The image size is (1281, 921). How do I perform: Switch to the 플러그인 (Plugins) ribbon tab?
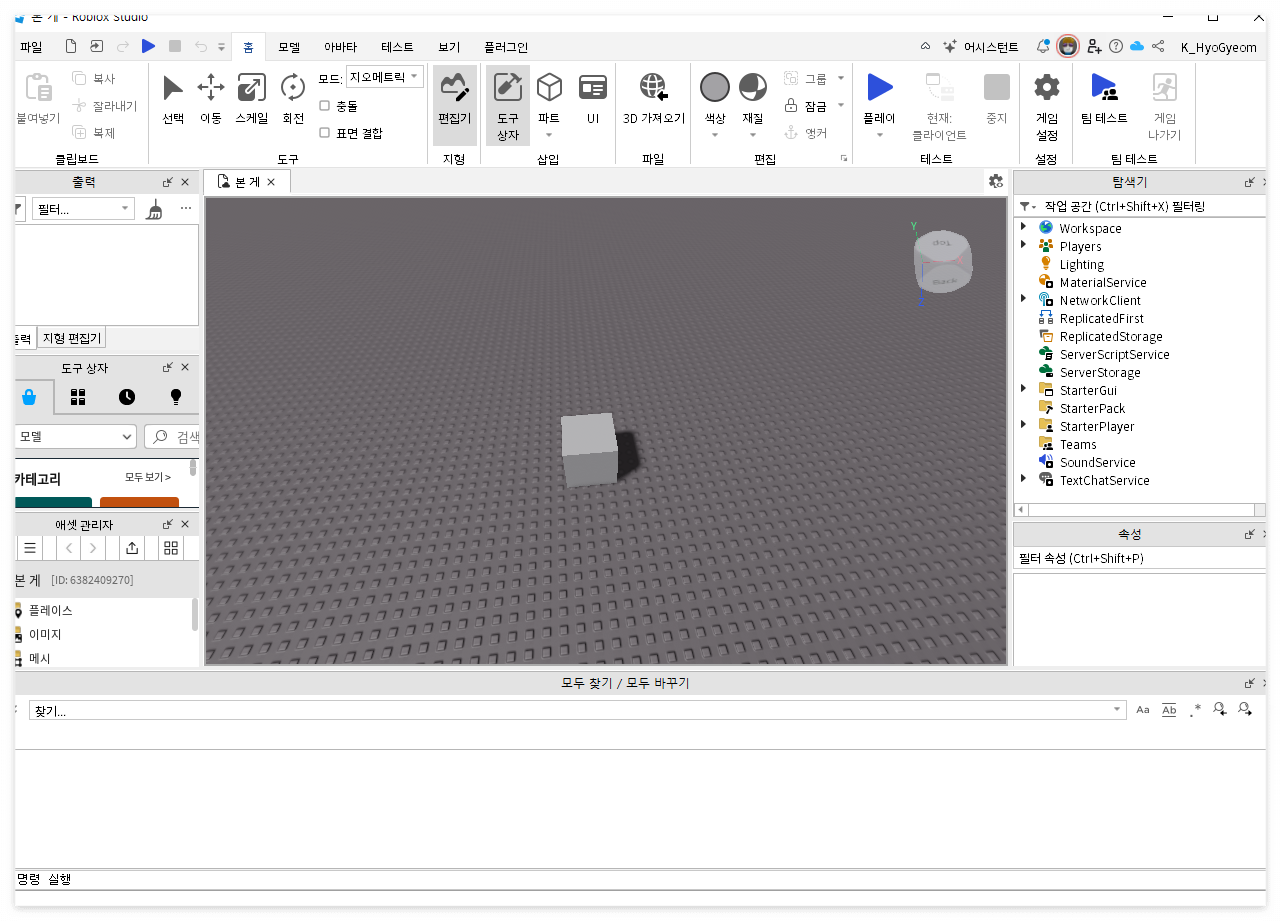(x=506, y=47)
